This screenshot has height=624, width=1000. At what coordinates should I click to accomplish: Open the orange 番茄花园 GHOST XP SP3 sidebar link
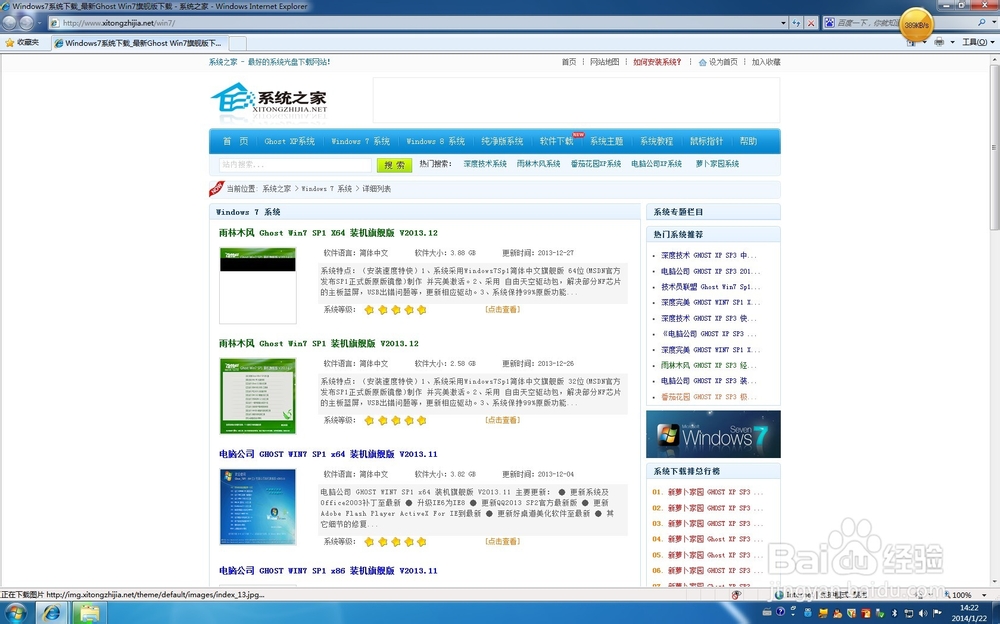[x=709, y=397]
